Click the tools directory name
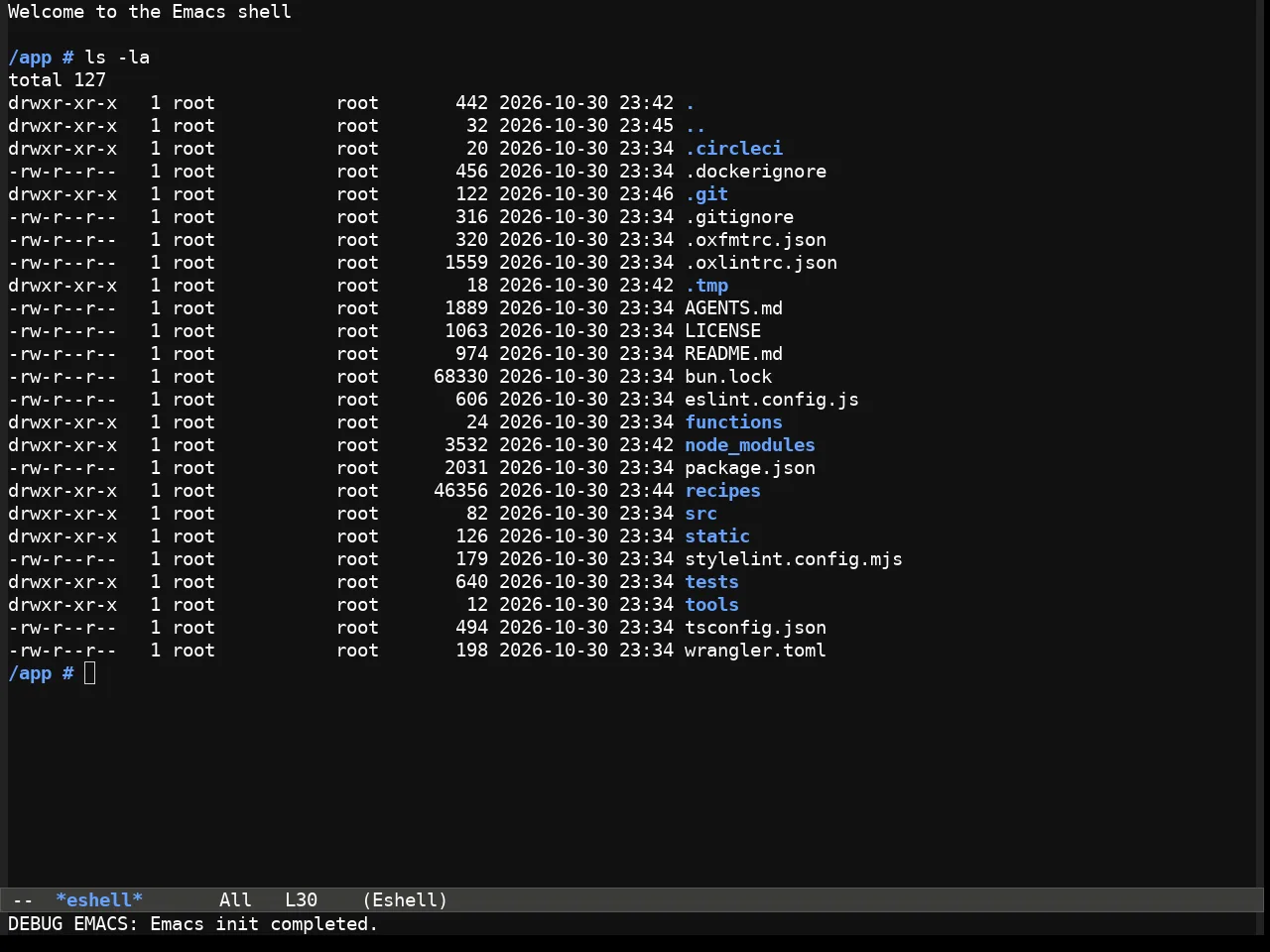The width and height of the screenshot is (1270, 952). [711, 605]
